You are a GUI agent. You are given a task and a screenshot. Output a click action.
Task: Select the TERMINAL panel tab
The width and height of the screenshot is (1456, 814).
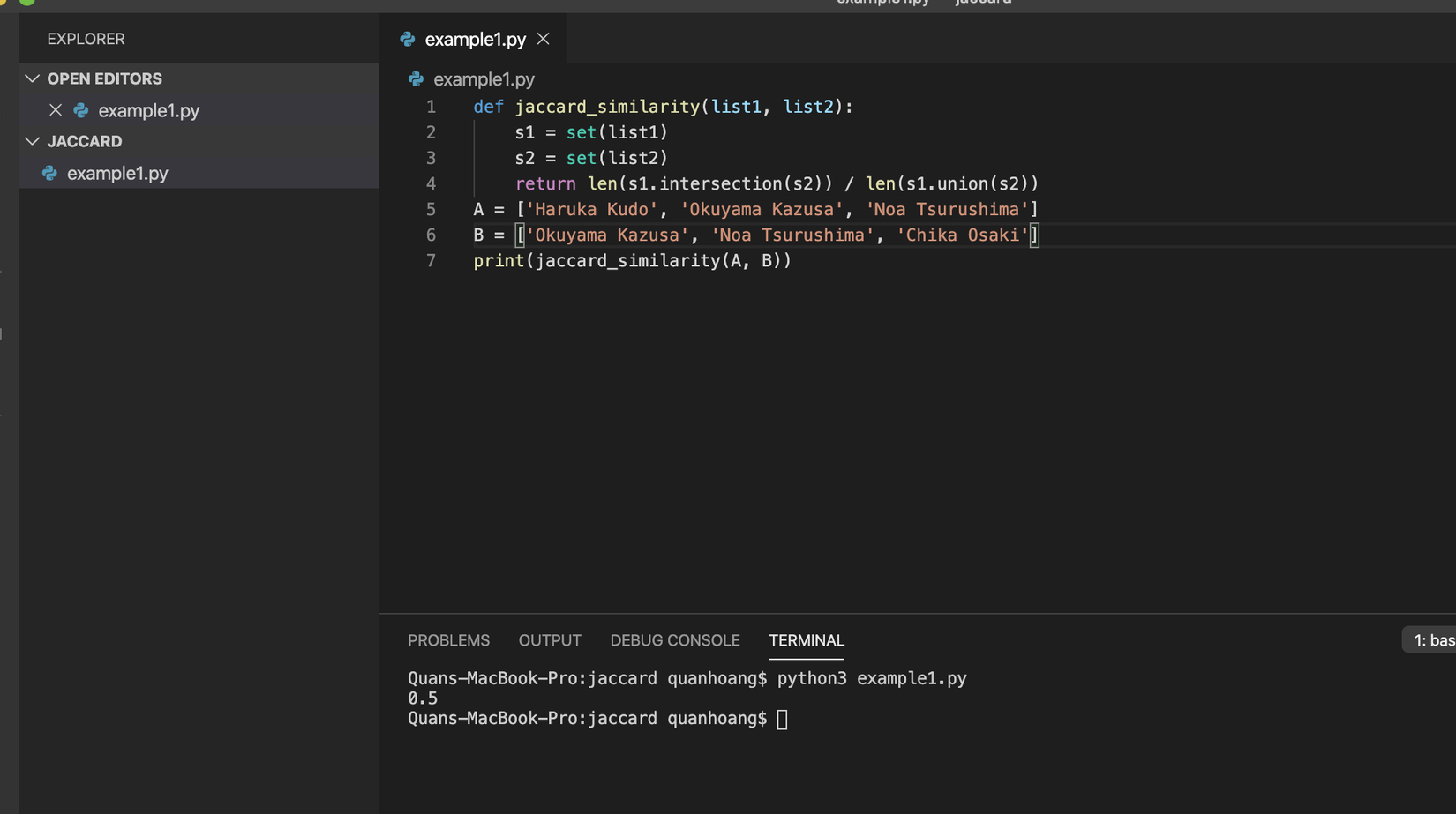(x=806, y=640)
